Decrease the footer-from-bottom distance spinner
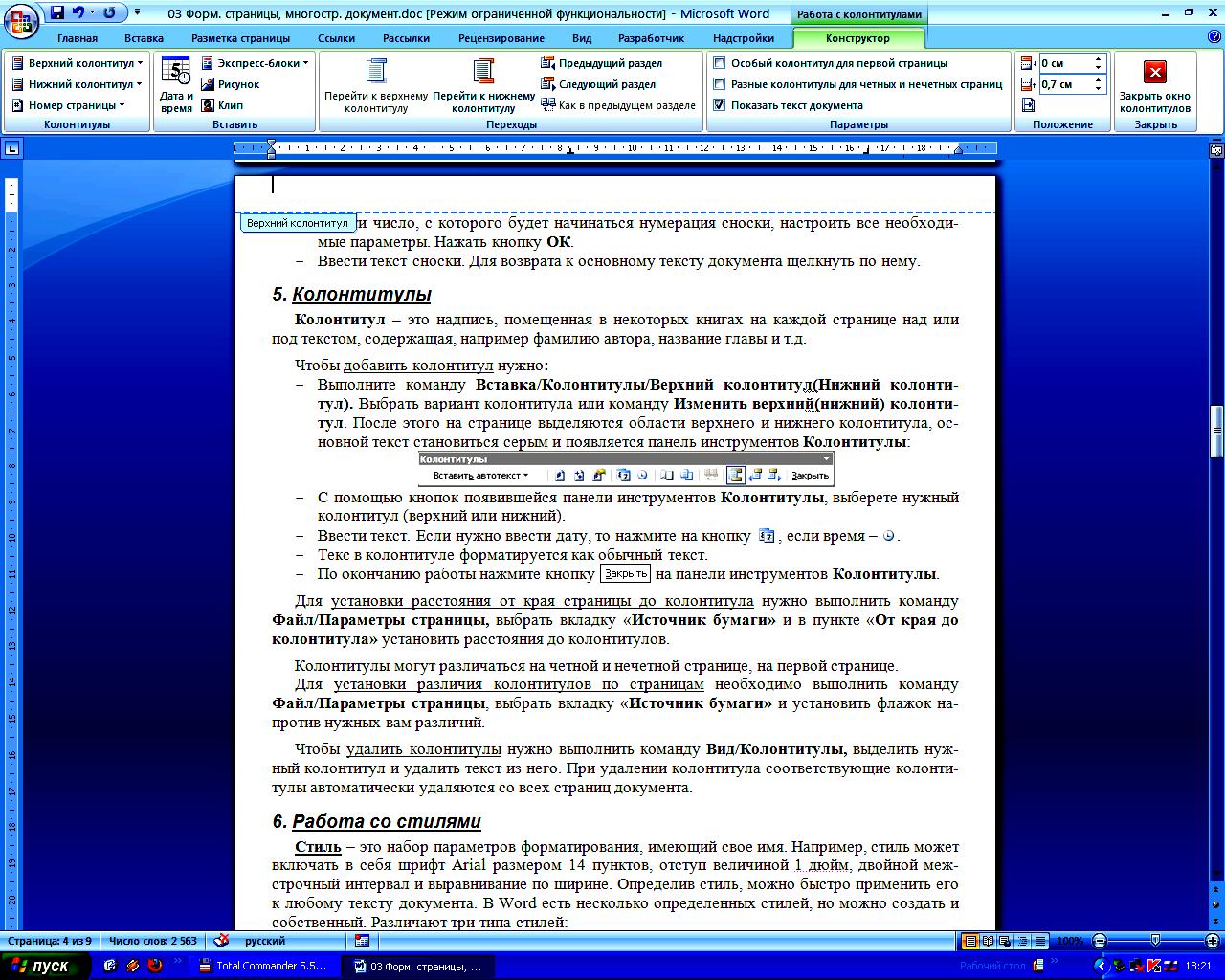 [1099, 89]
